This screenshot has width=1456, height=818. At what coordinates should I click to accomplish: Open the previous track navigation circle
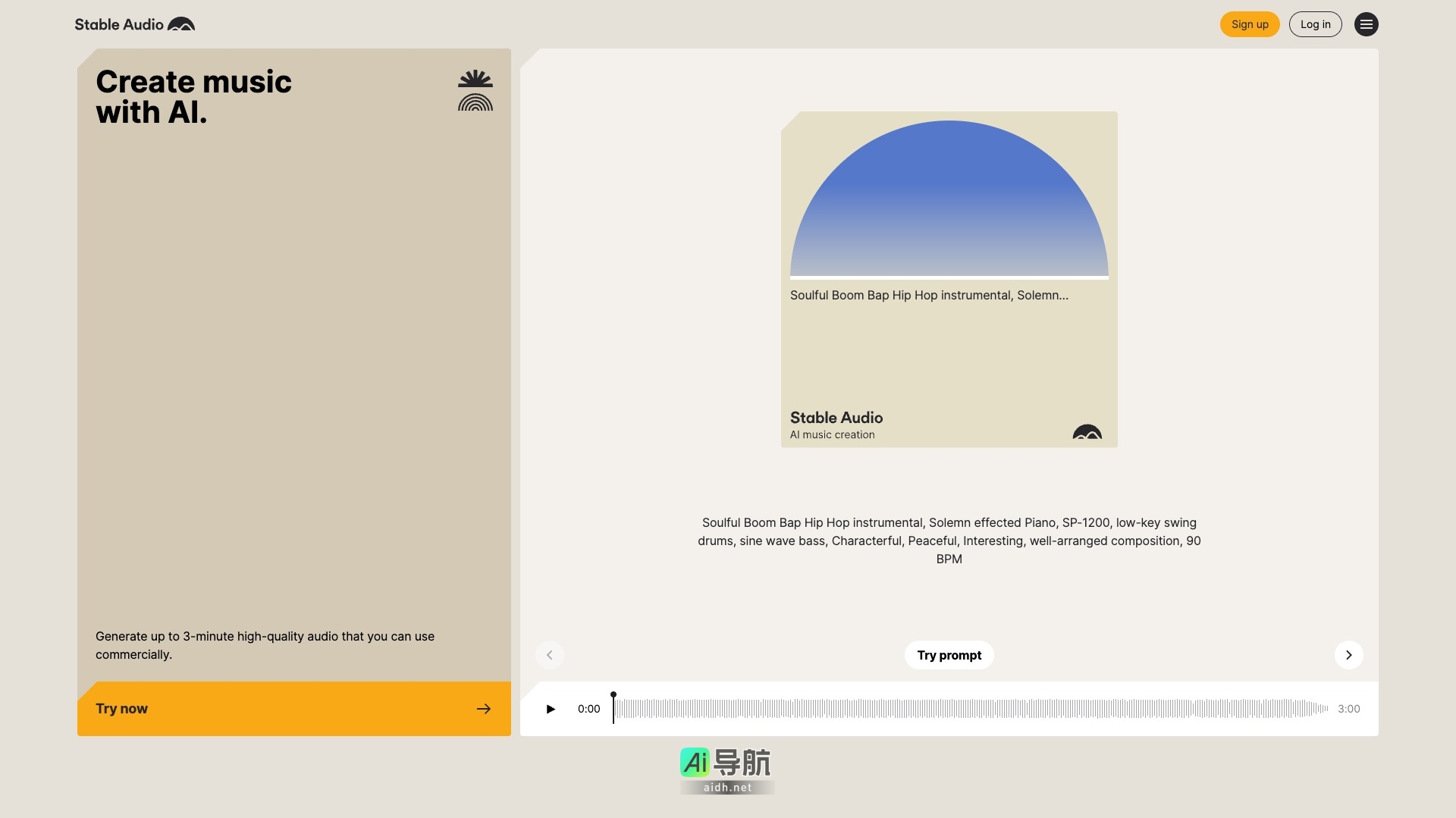(x=549, y=655)
